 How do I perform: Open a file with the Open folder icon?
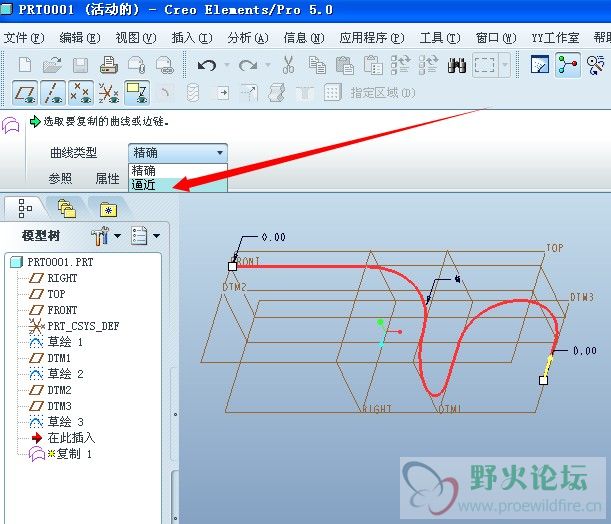pyautogui.click(x=52, y=65)
